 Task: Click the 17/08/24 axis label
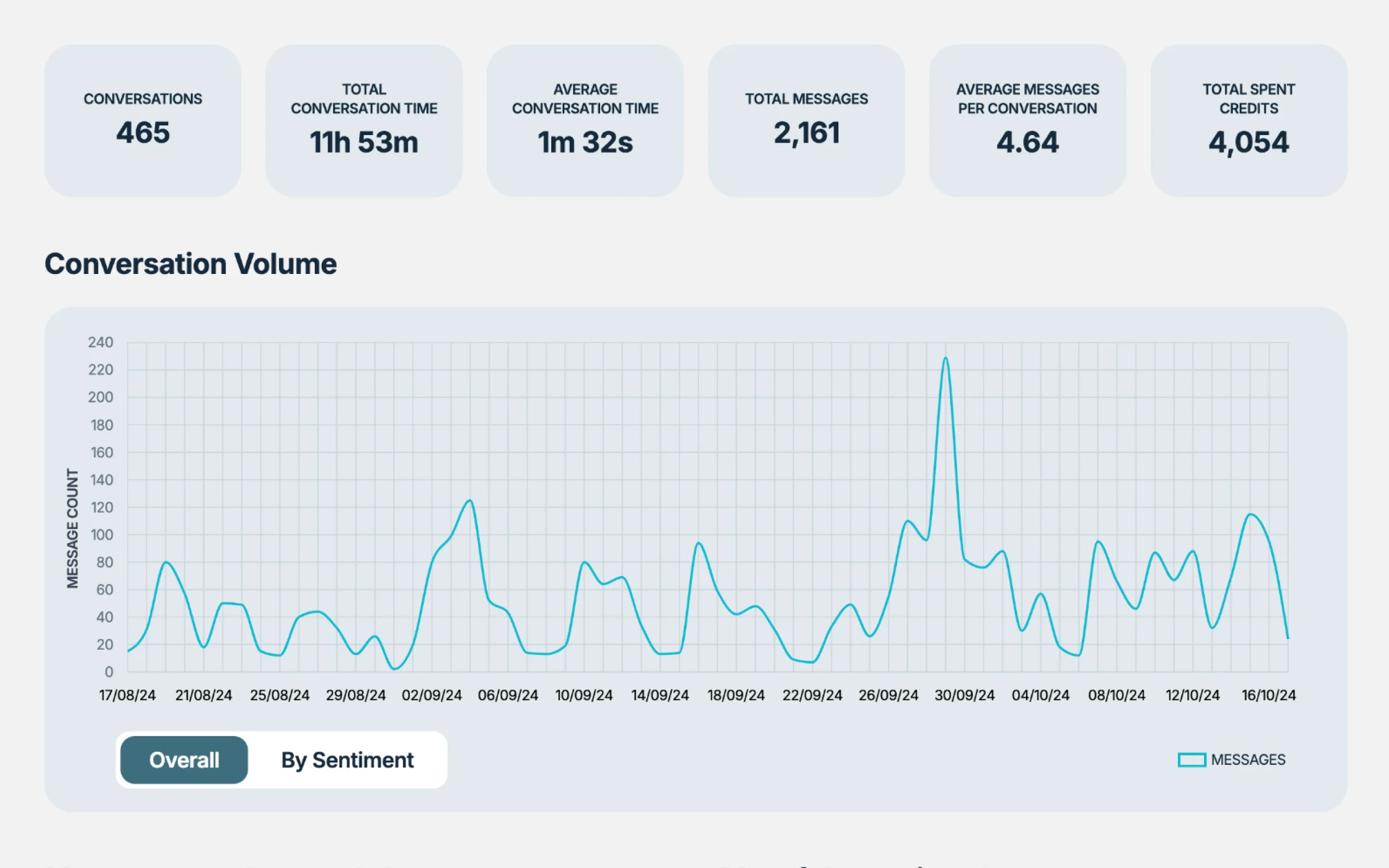128,694
